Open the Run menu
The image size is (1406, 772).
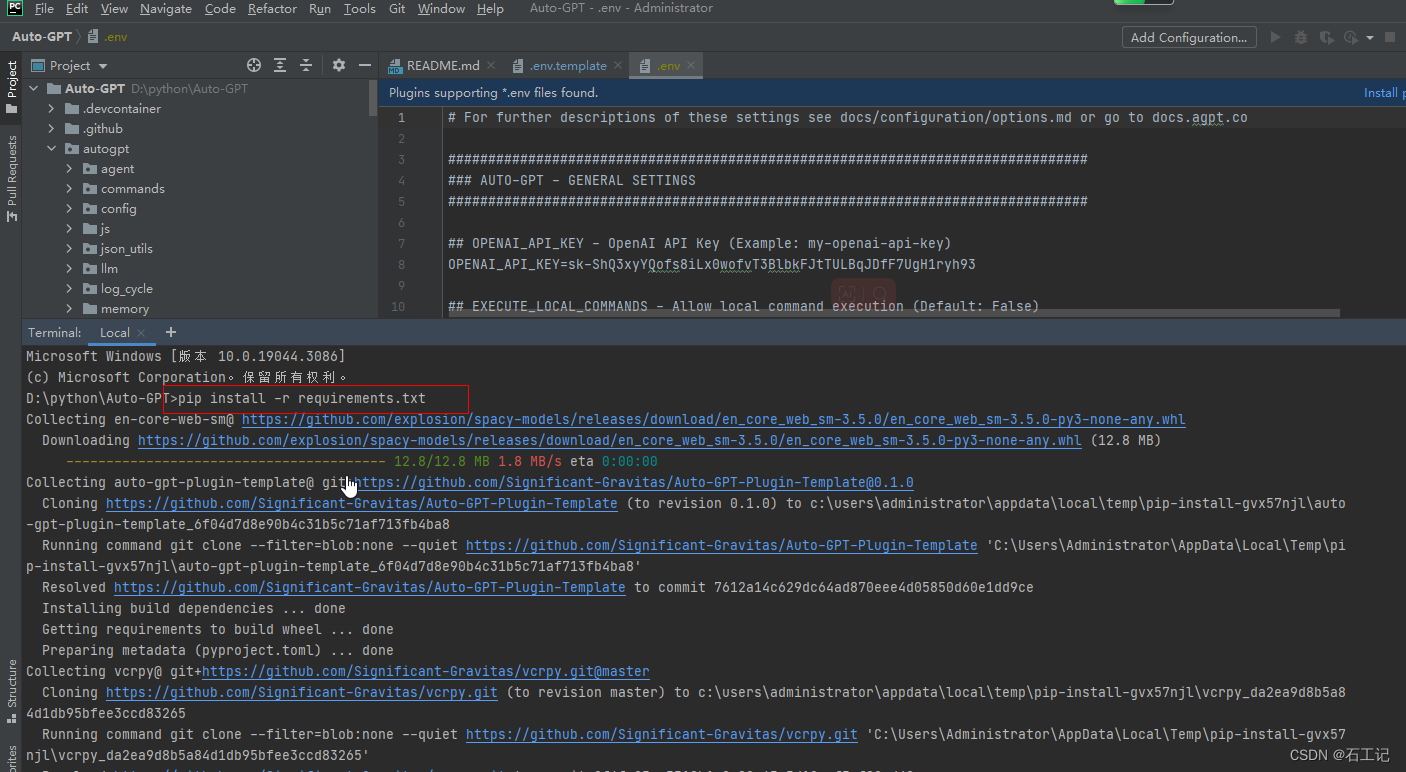(320, 8)
